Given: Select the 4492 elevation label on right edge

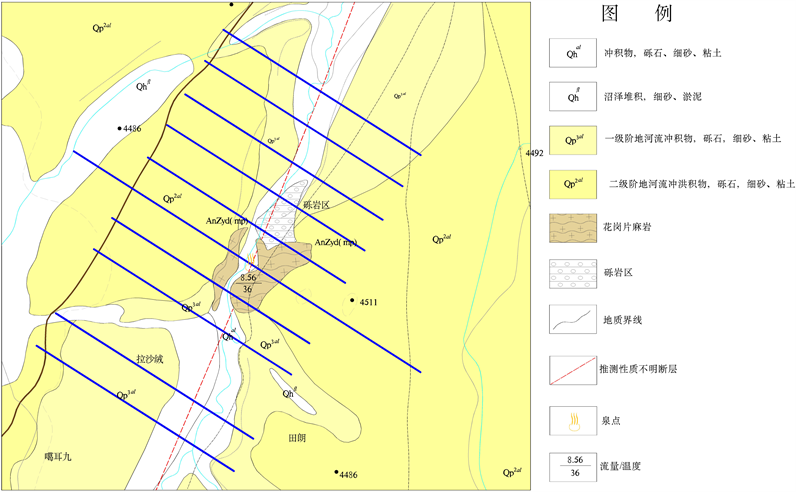Looking at the screenshot, I should pyautogui.click(x=534, y=153).
